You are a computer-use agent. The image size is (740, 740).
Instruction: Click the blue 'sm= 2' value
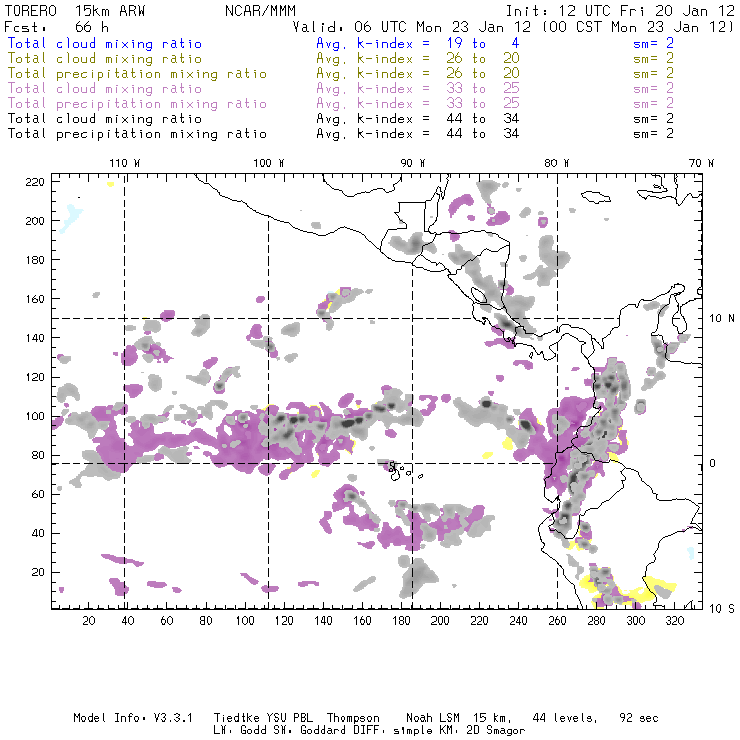[653, 43]
